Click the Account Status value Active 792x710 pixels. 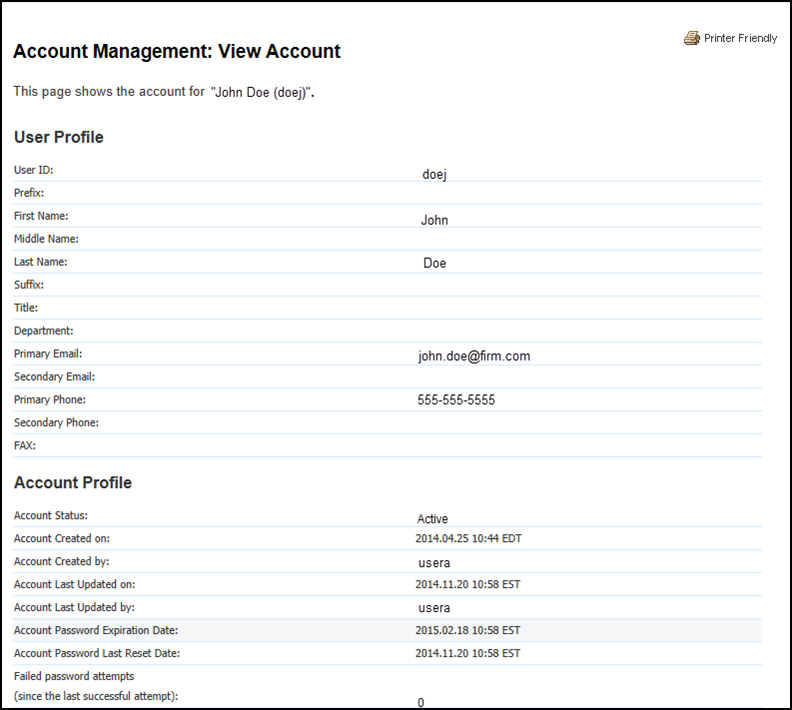click(x=433, y=519)
